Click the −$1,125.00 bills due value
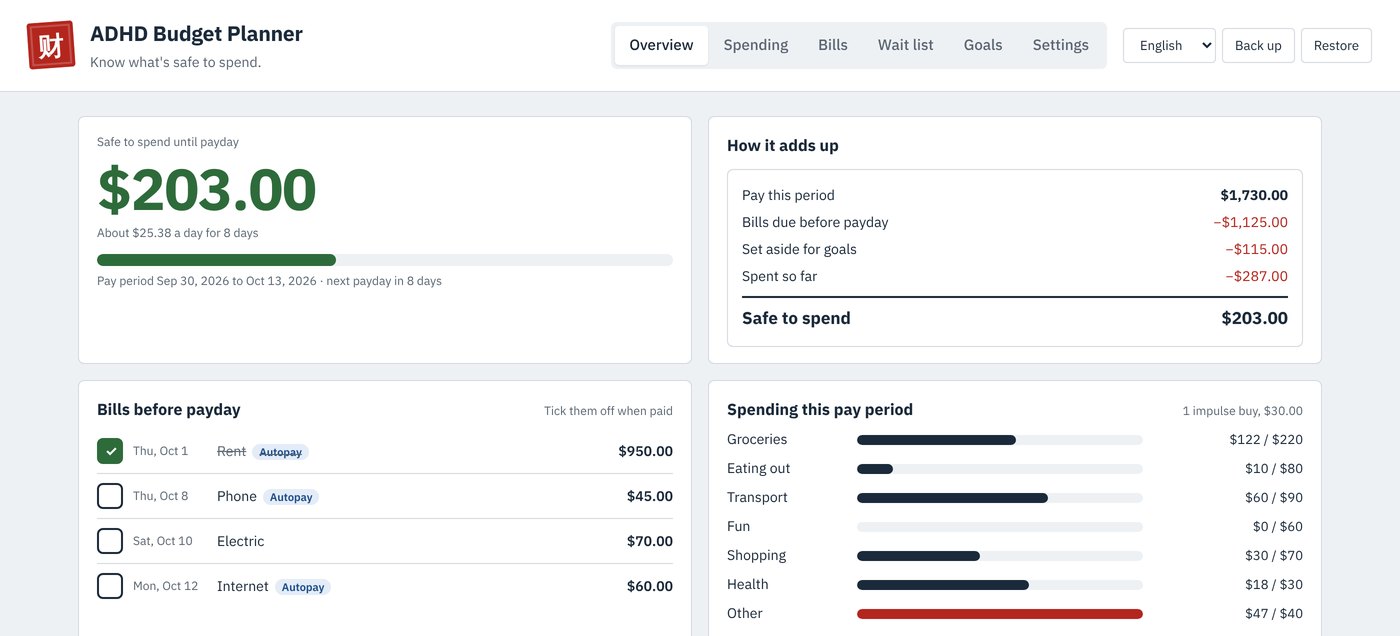 1250,222
